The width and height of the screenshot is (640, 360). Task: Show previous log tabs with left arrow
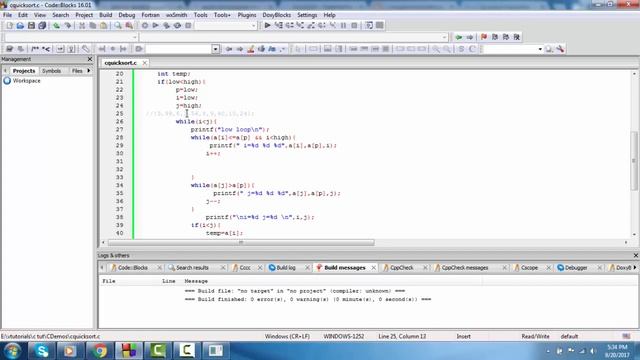(x=102, y=268)
